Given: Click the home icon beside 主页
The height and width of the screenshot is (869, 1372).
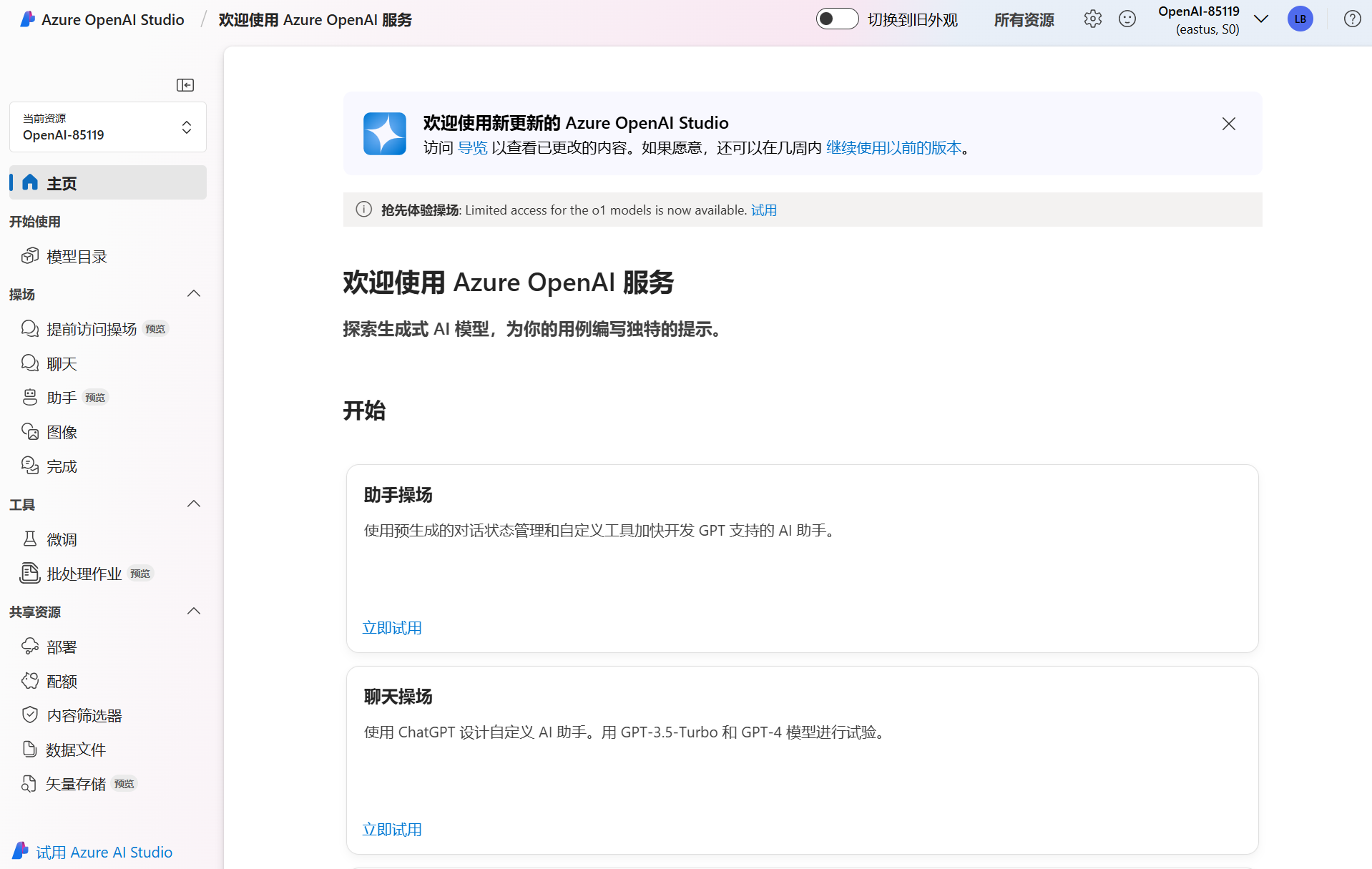Looking at the screenshot, I should [x=30, y=182].
